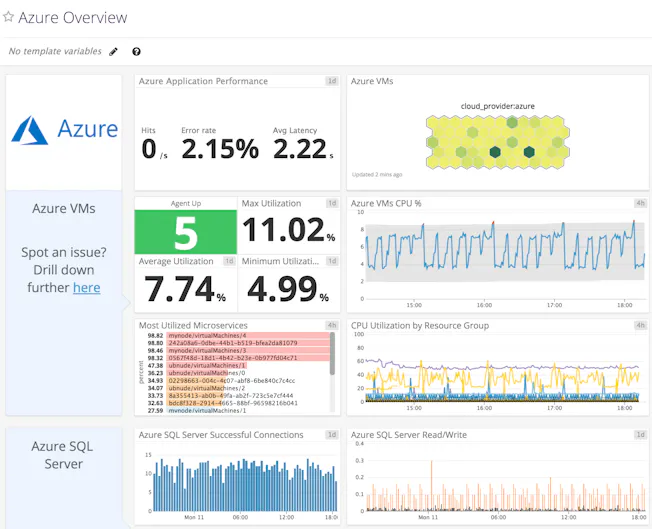Screen dimensions: 652x529
Task: Click the pencil icon to edit template variables
Action: (113, 52)
